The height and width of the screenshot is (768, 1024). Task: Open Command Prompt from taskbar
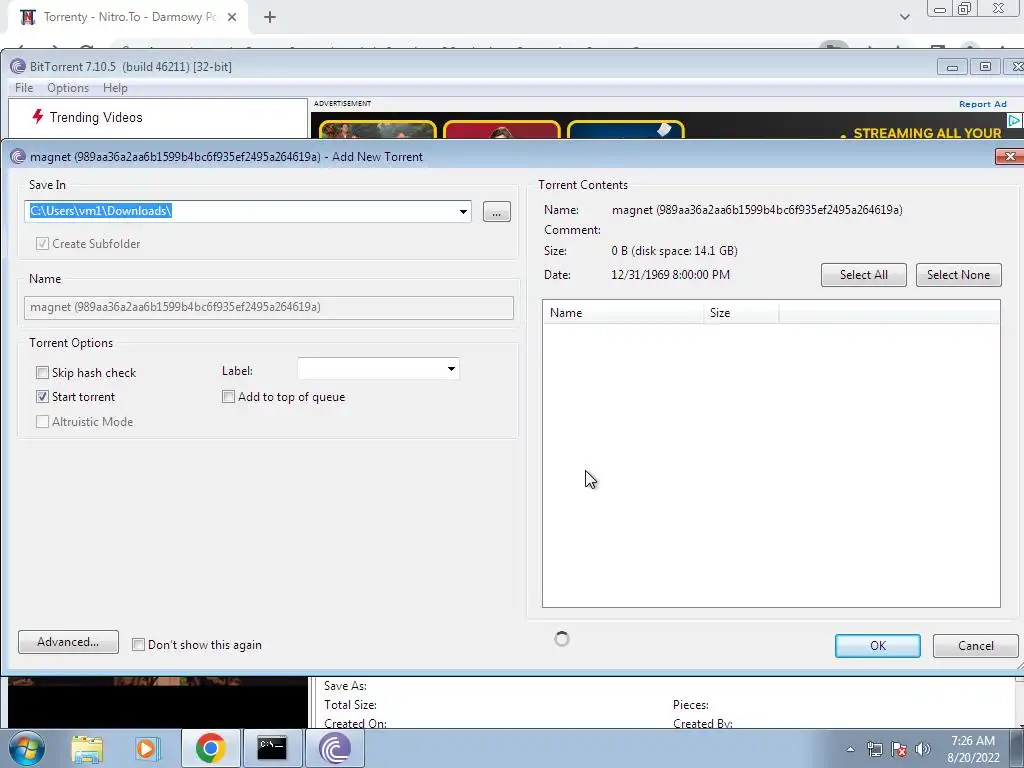(x=272, y=748)
